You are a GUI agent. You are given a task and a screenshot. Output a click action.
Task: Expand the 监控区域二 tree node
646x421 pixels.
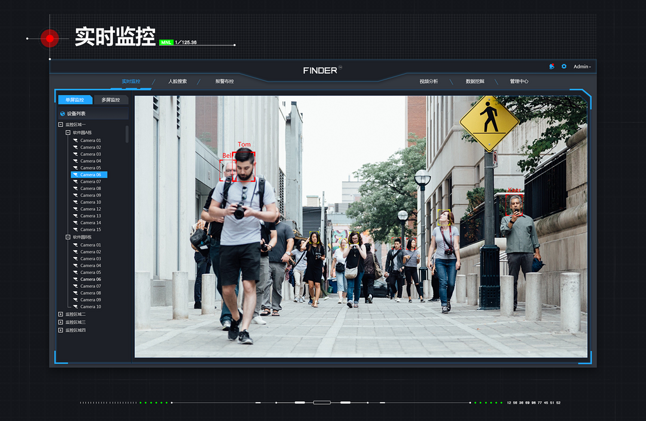[61, 314]
